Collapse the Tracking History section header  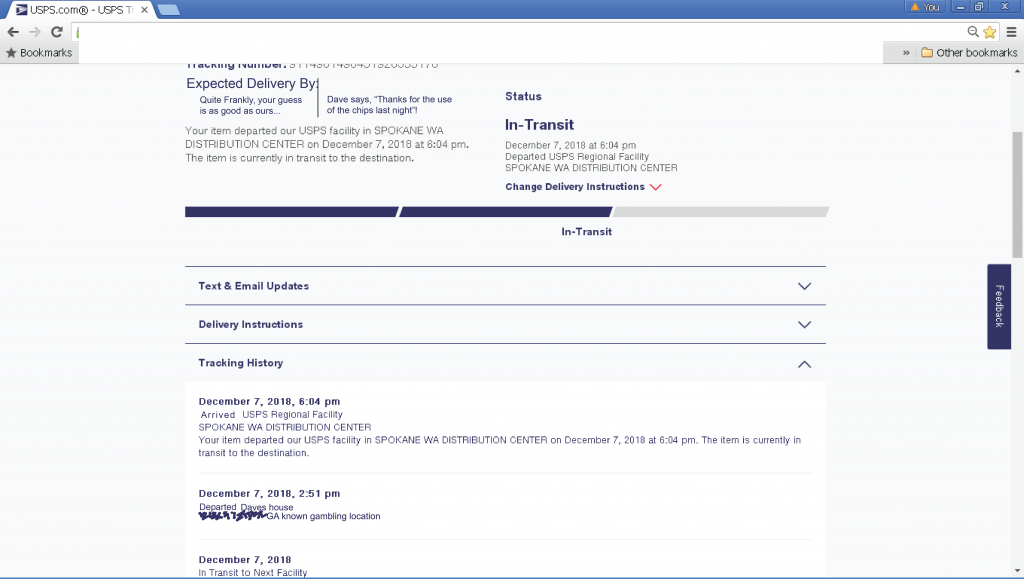coord(505,363)
